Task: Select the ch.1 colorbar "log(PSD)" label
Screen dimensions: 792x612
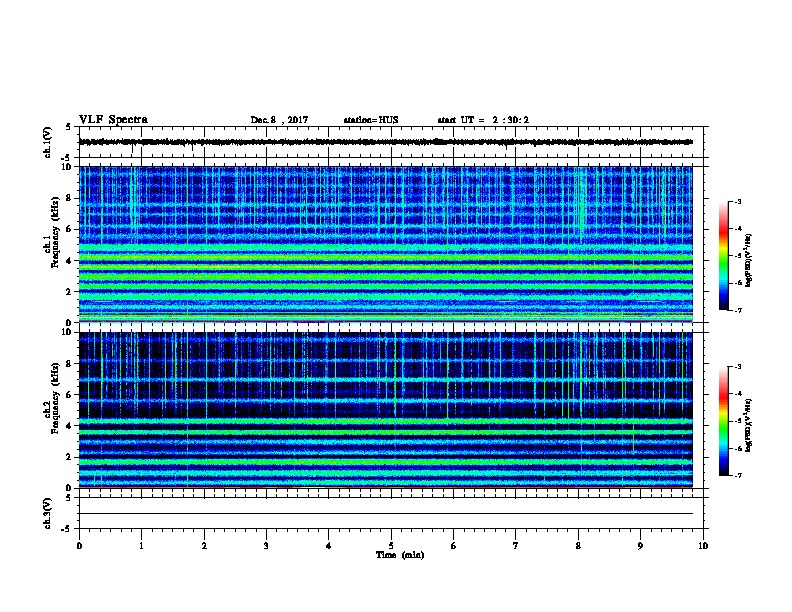Action: pos(749,260)
